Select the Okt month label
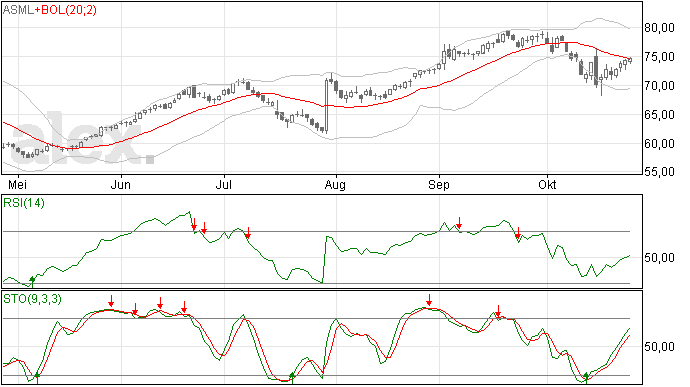This screenshot has width=690, height=387. (547, 184)
